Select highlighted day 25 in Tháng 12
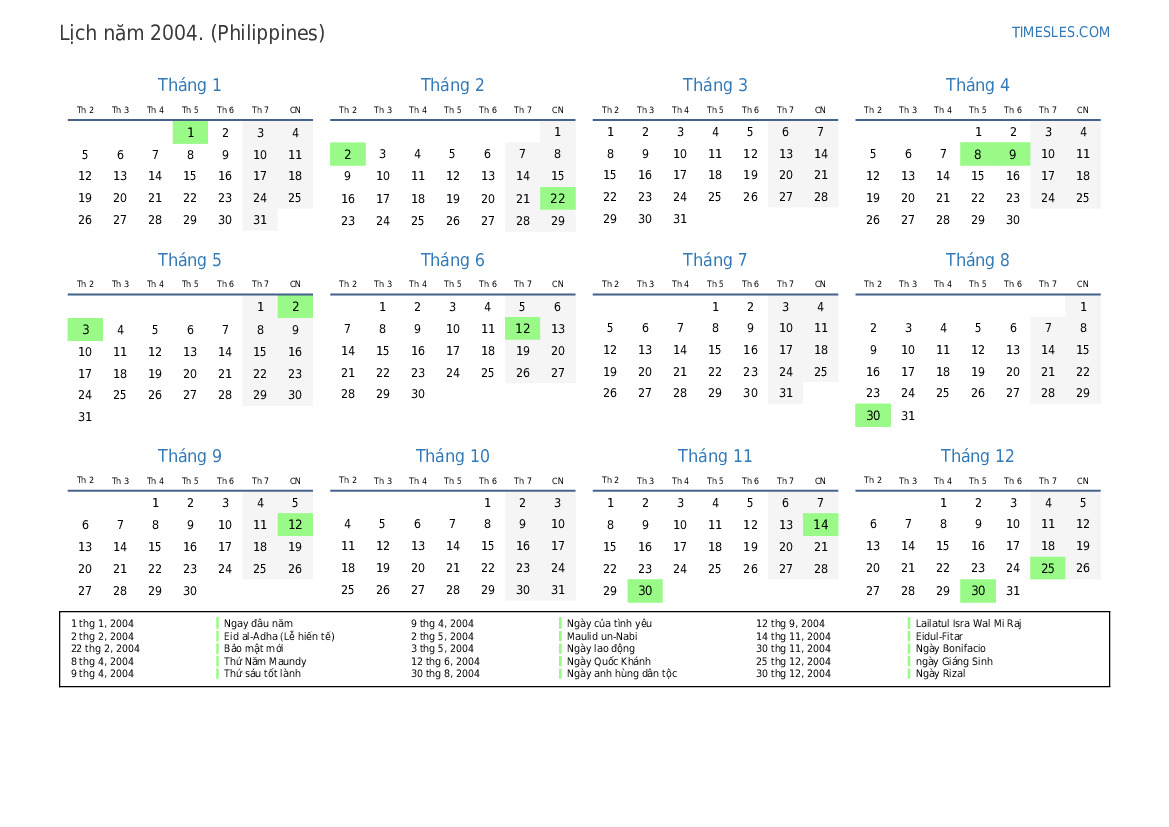1169x827 pixels. point(1048,568)
